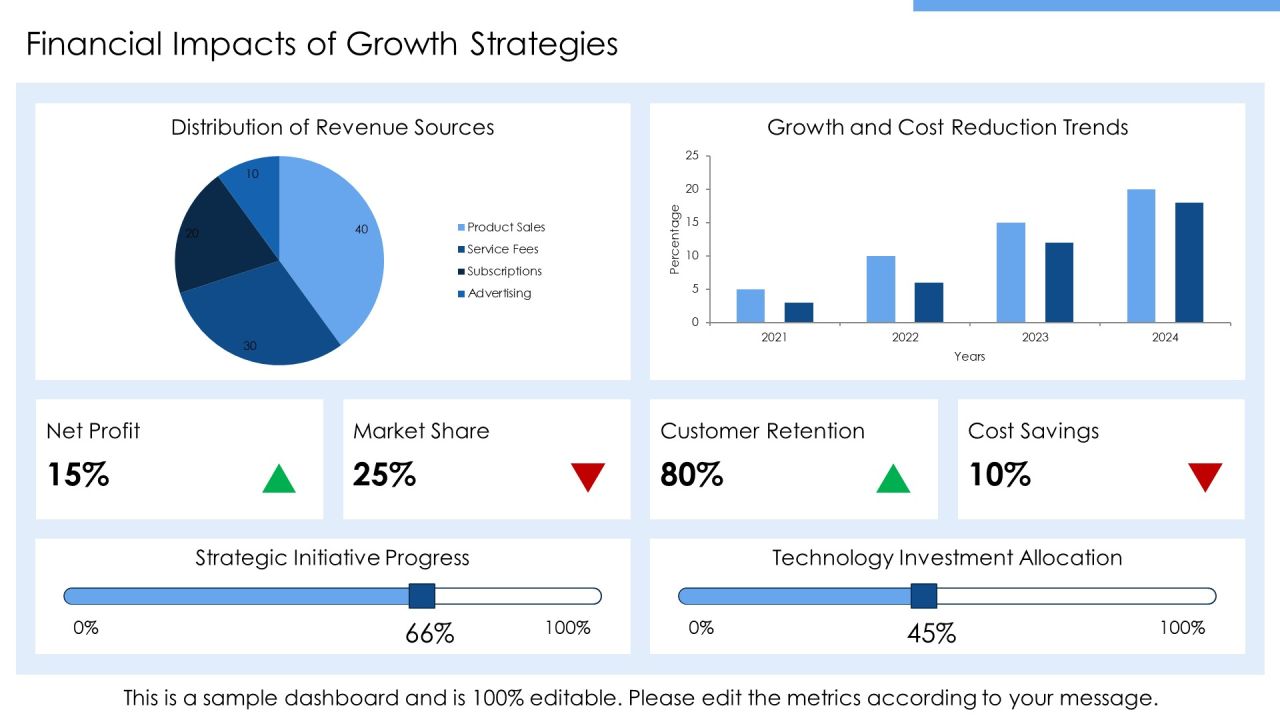Click the red down arrow beside Market Share
Screen dimensions: 1280x720
[588, 477]
